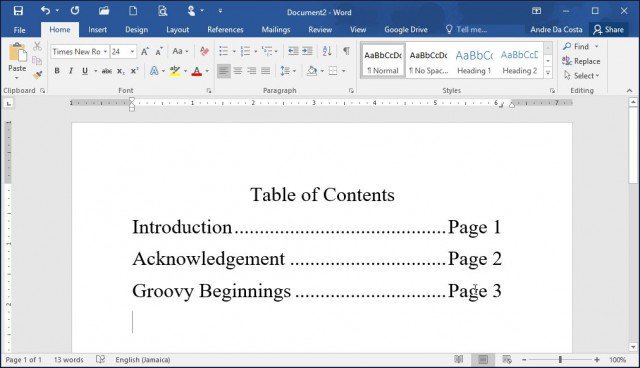Clear all formatting from the selection

coord(204,51)
